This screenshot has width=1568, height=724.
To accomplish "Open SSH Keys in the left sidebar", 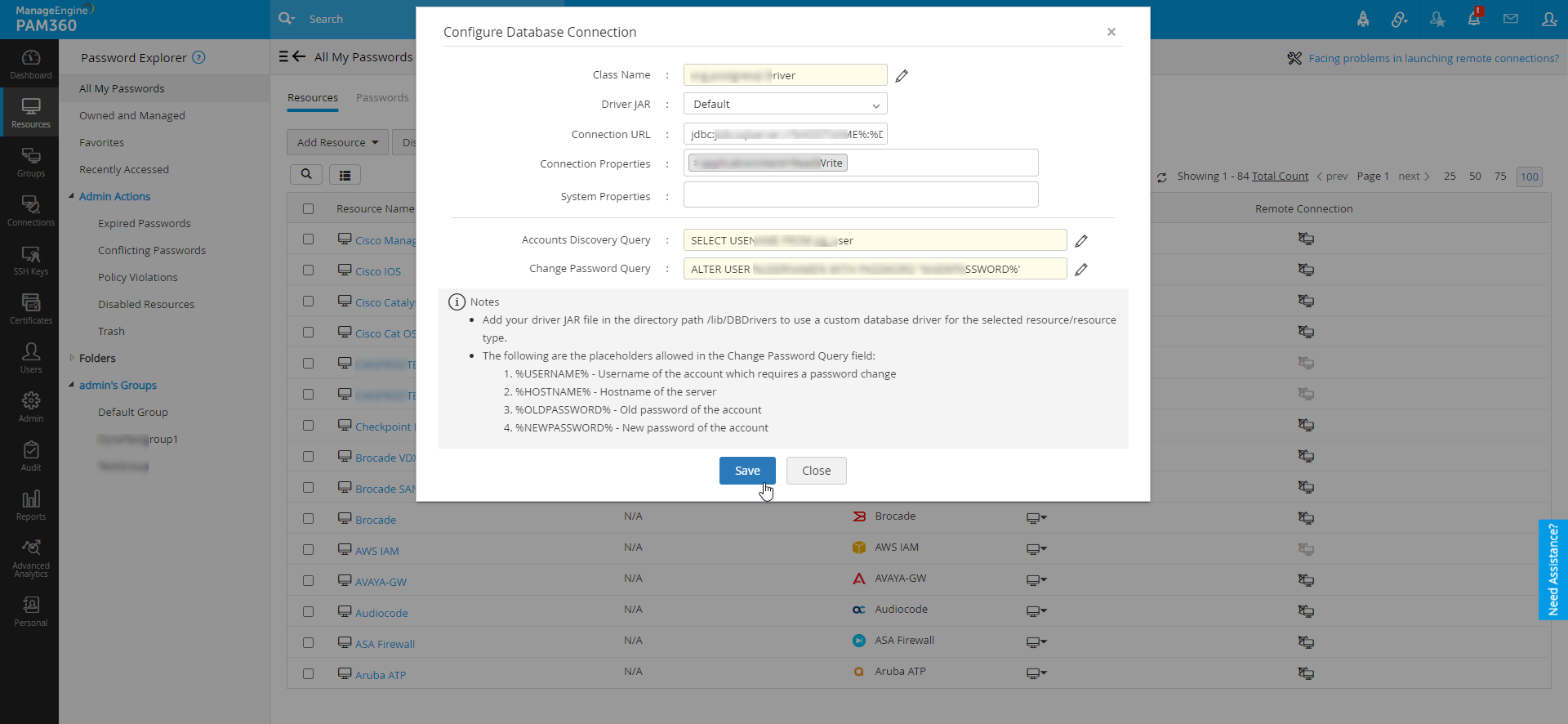I will tap(31, 260).
